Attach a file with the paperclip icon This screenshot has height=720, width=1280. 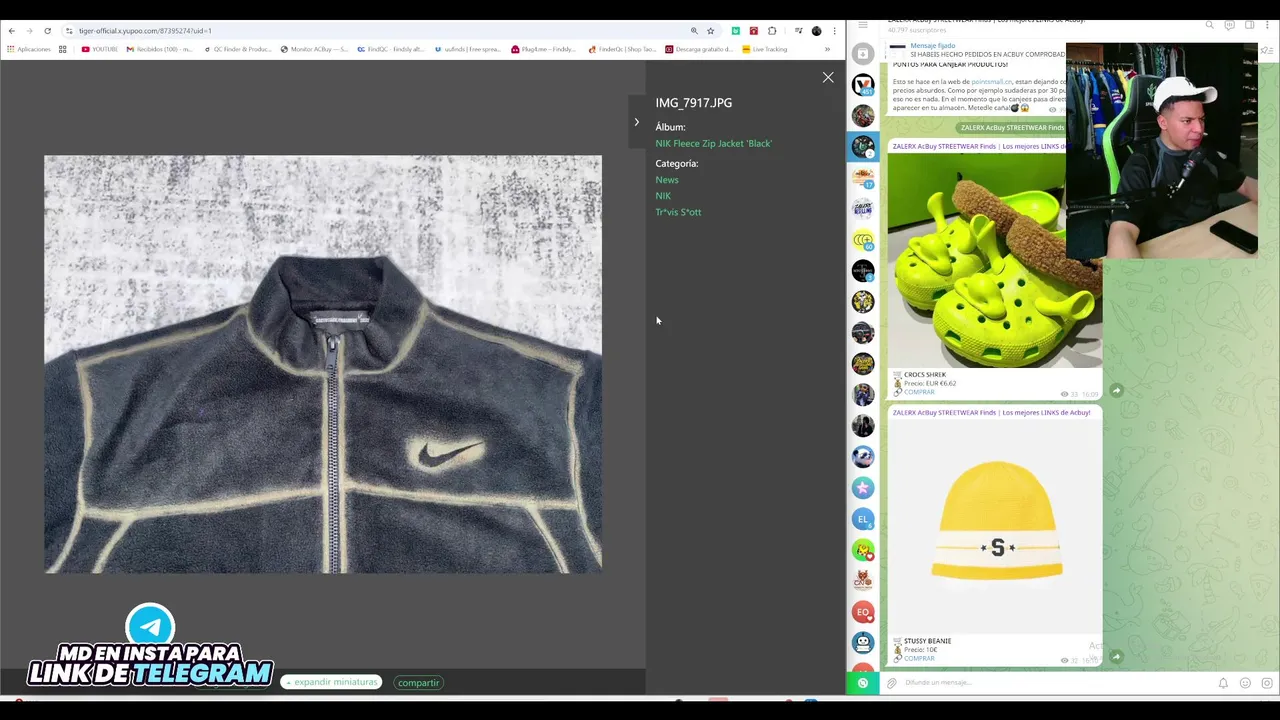[x=892, y=683]
